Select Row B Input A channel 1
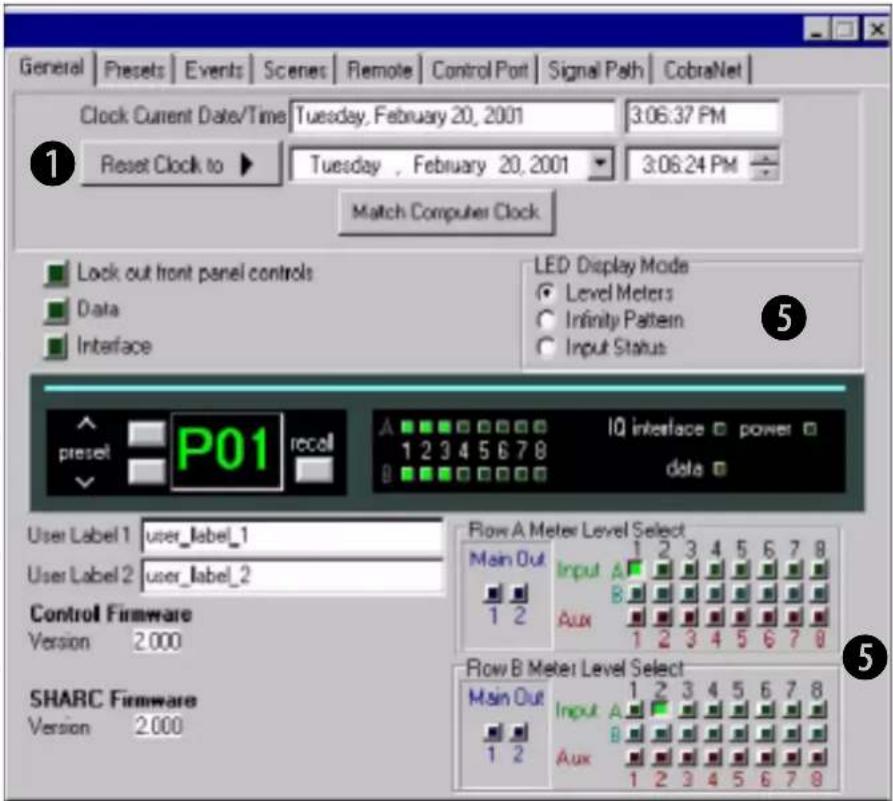The width and height of the screenshot is (893, 801). pyautogui.click(x=634, y=710)
